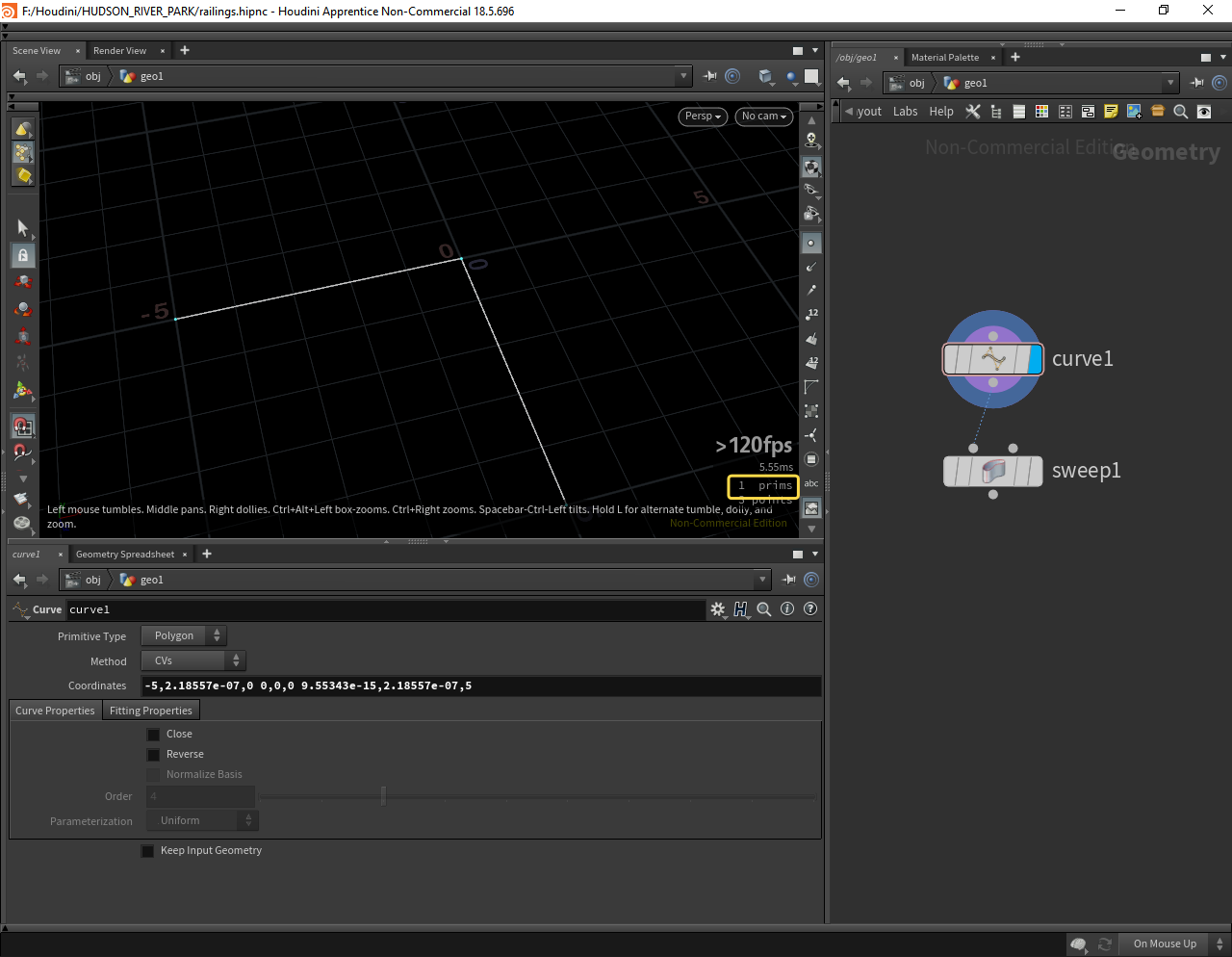Image resolution: width=1232 pixels, height=957 pixels.
Task: Select the arrow Select tool in viewport
Action: pyautogui.click(x=23, y=227)
